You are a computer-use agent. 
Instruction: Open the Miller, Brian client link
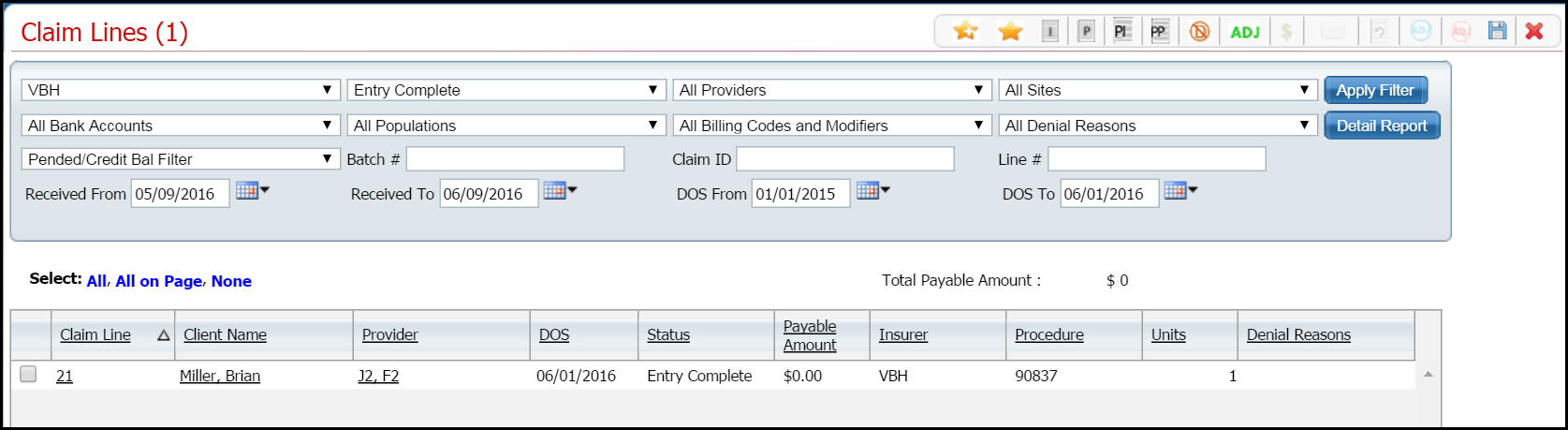pyautogui.click(x=220, y=376)
